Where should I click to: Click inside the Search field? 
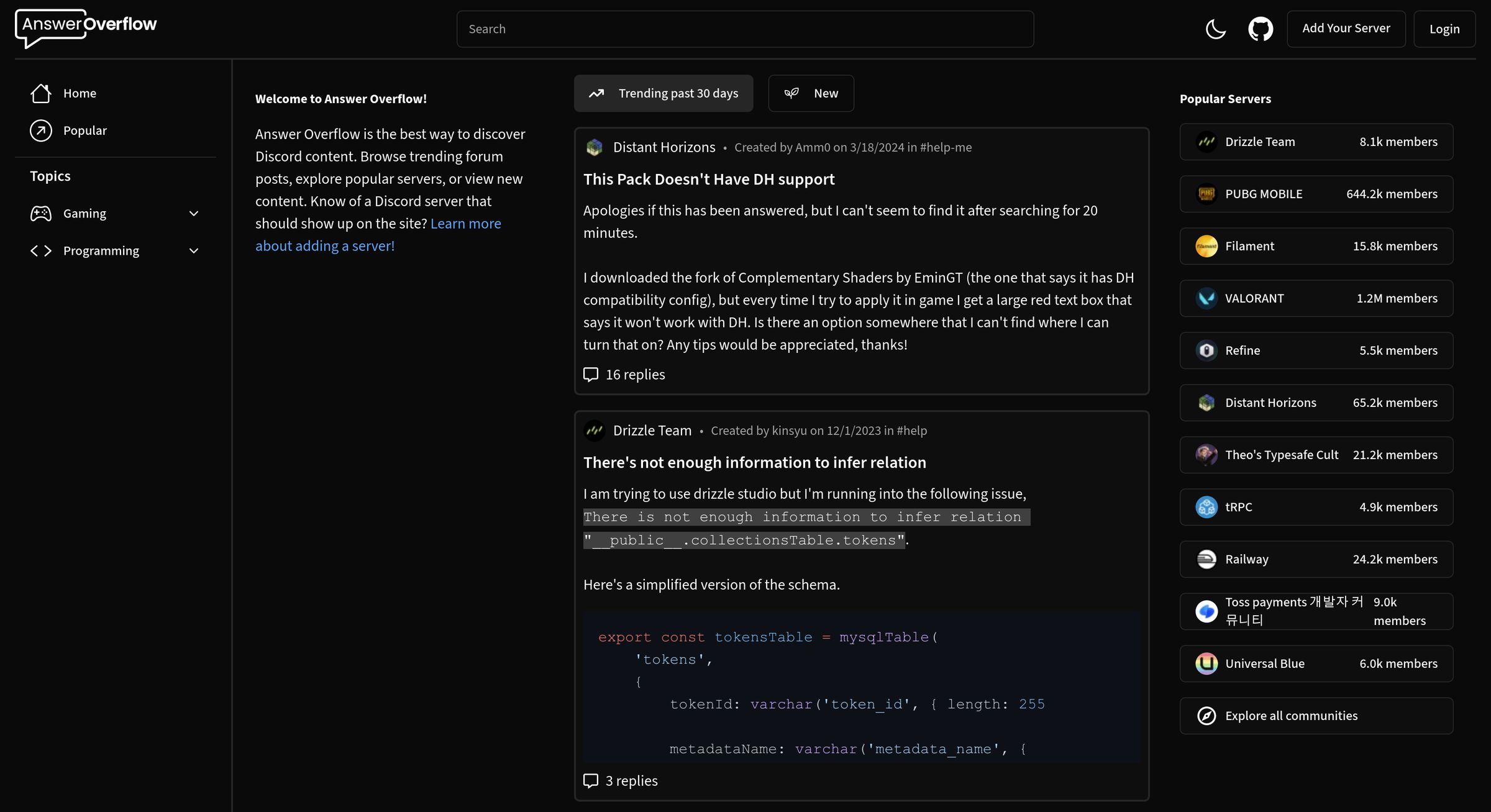(745, 29)
